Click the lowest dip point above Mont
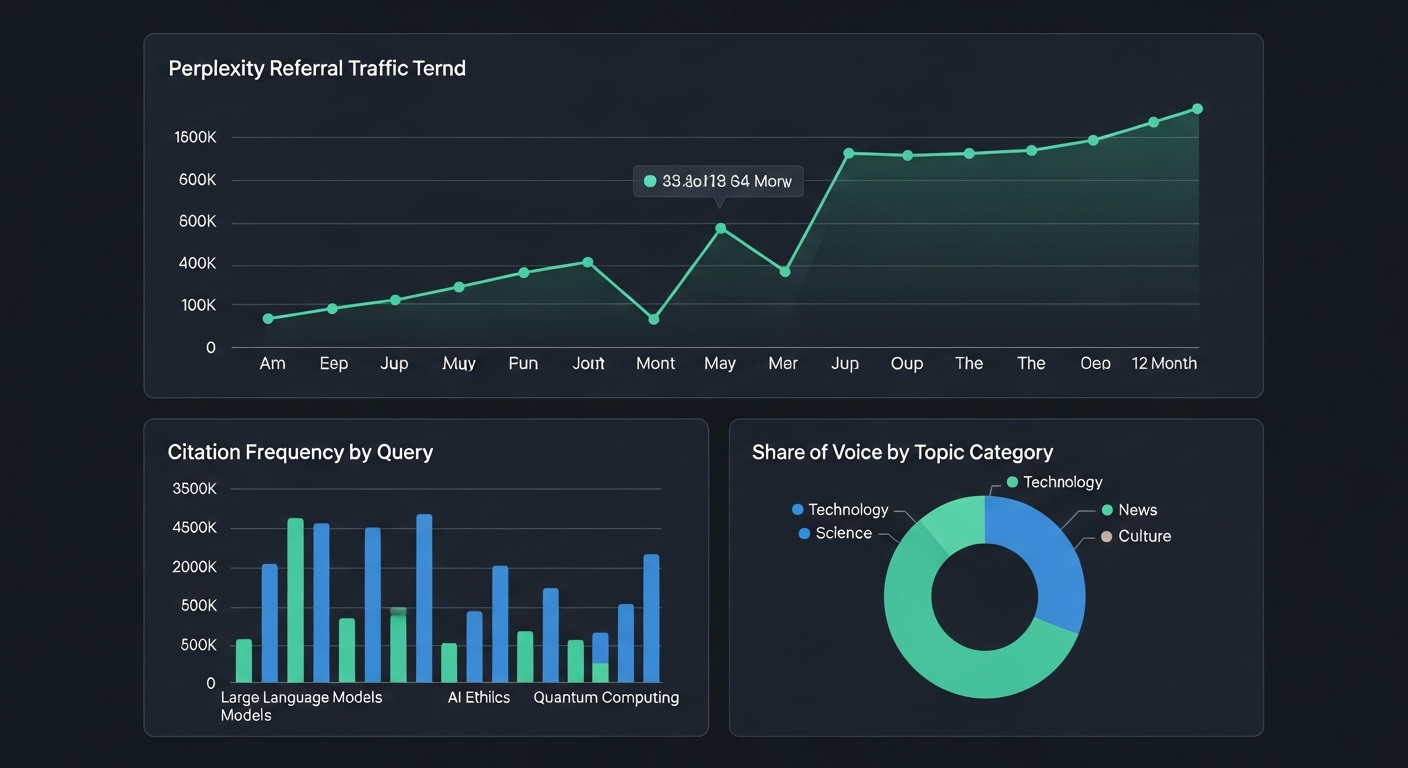The height and width of the screenshot is (768, 1408). (654, 319)
